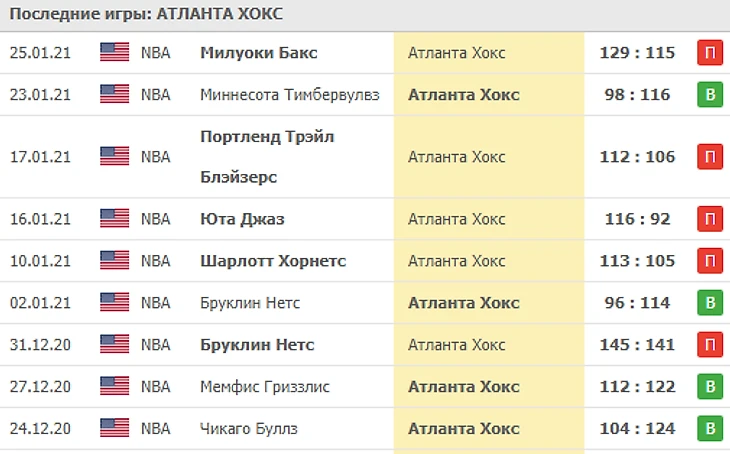This screenshot has height=454, width=730.
Task: Open the Милуоки Бакс team link
Action: coord(259,53)
